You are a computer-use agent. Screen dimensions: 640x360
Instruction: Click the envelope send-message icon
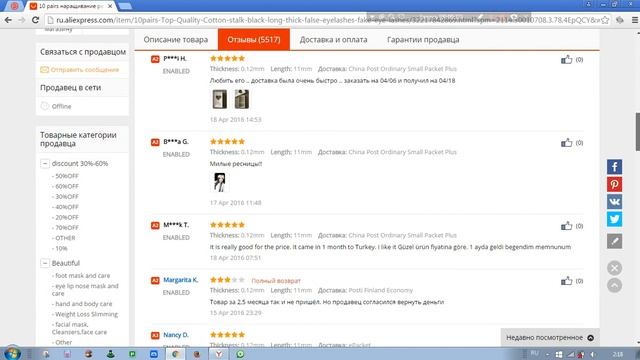[44, 70]
